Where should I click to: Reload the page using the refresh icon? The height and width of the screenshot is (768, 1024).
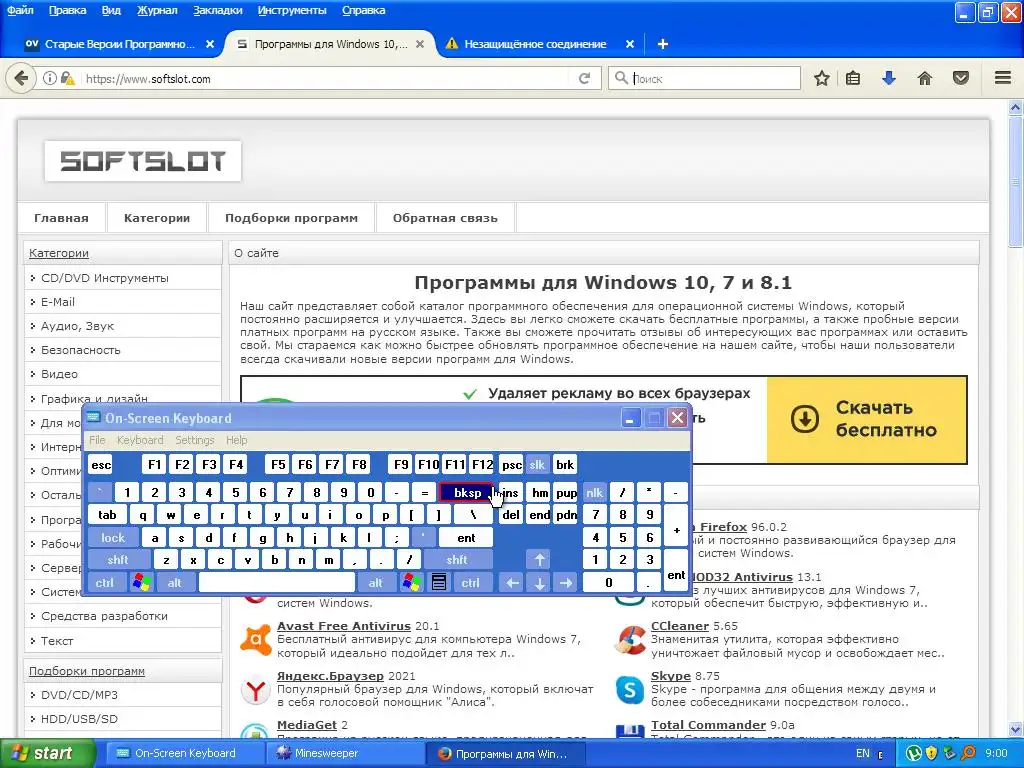(584, 78)
